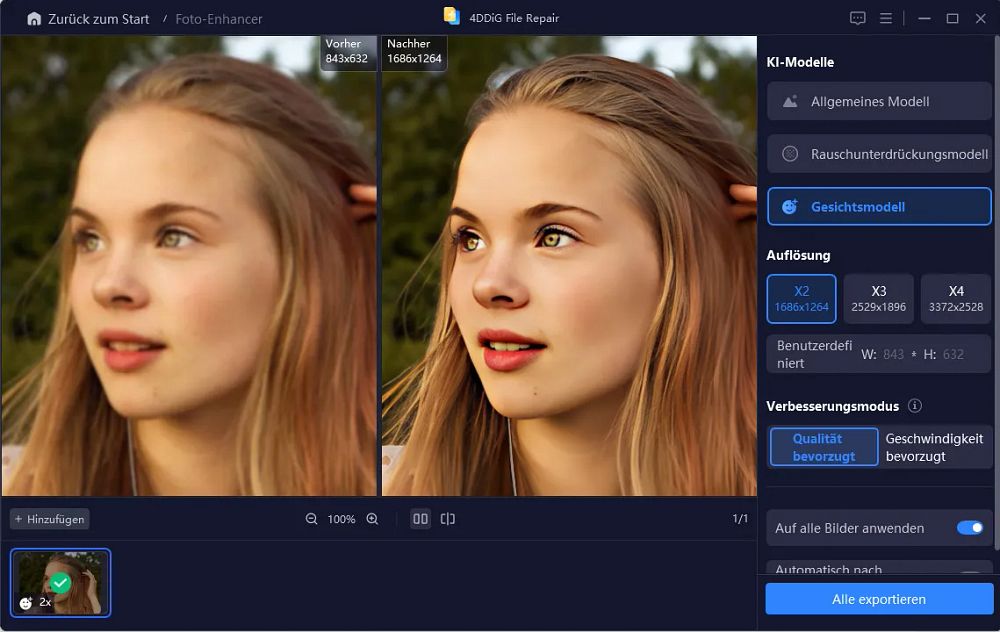Click the 4DDiG File Repair logo icon
This screenshot has height=632, width=1000.
[452, 16]
